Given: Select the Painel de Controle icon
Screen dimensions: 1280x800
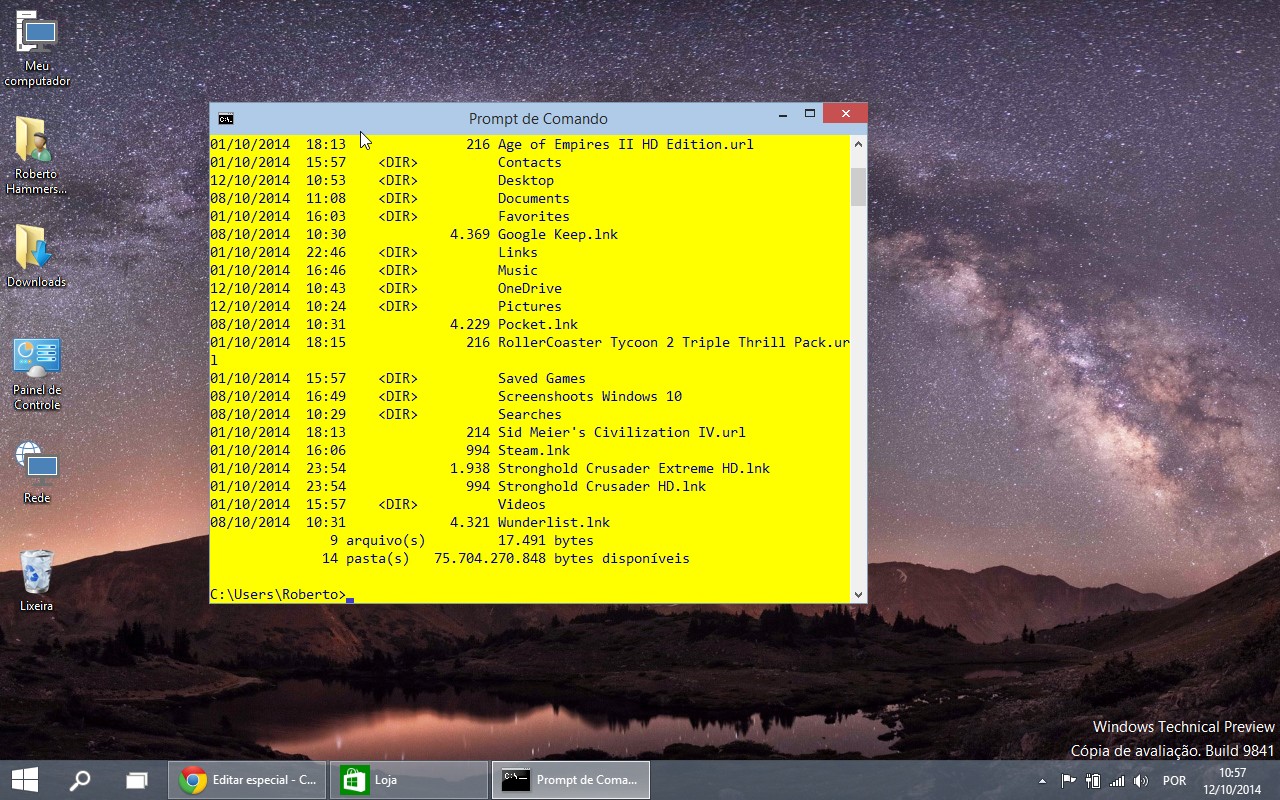Looking at the screenshot, I should (37, 374).
